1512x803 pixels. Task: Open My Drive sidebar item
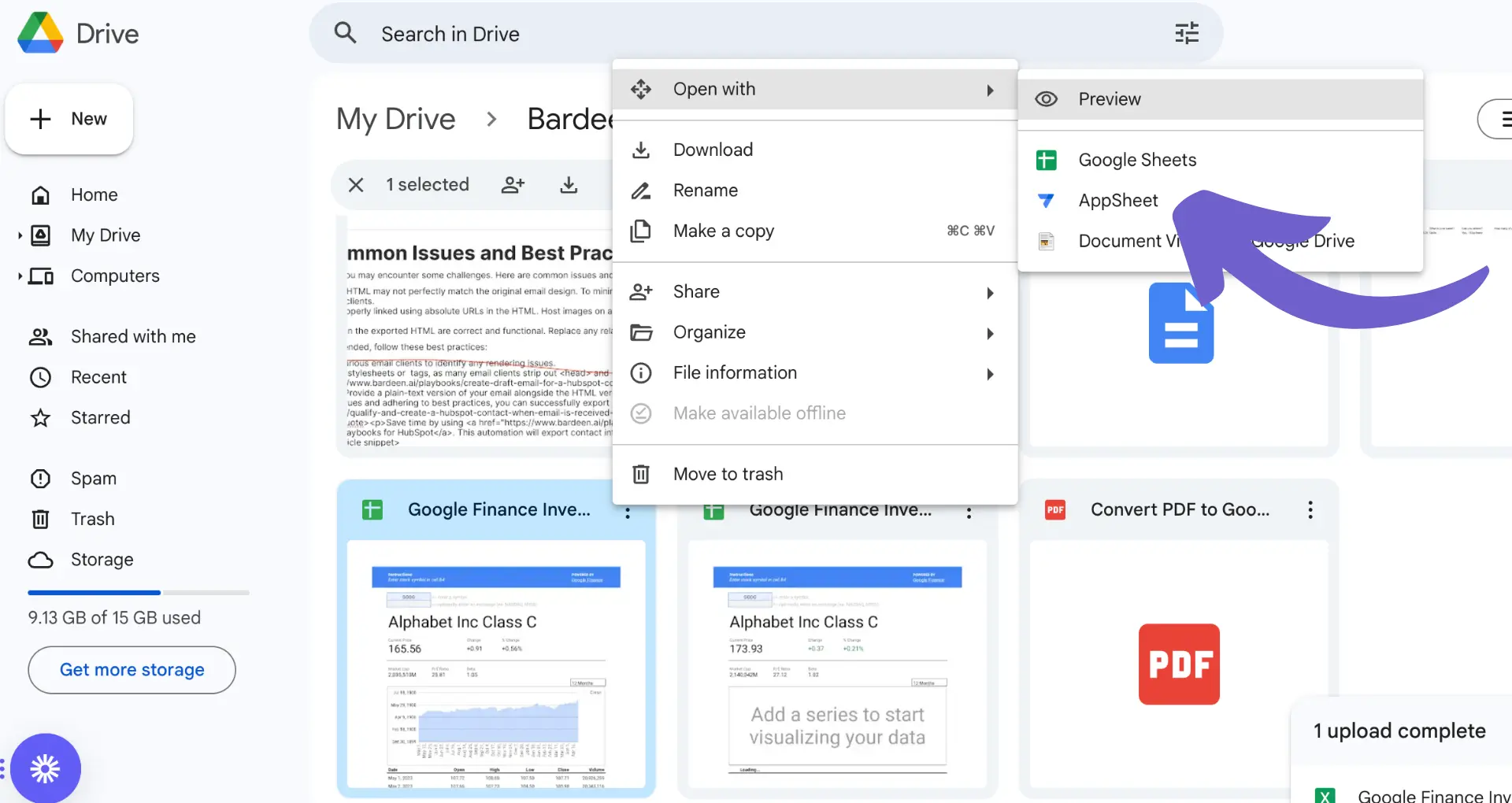click(x=106, y=235)
